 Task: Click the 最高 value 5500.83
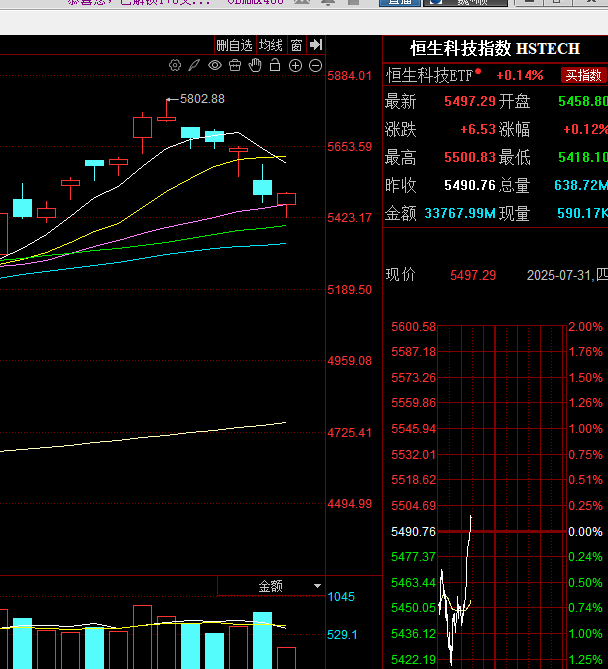[x=470, y=157]
